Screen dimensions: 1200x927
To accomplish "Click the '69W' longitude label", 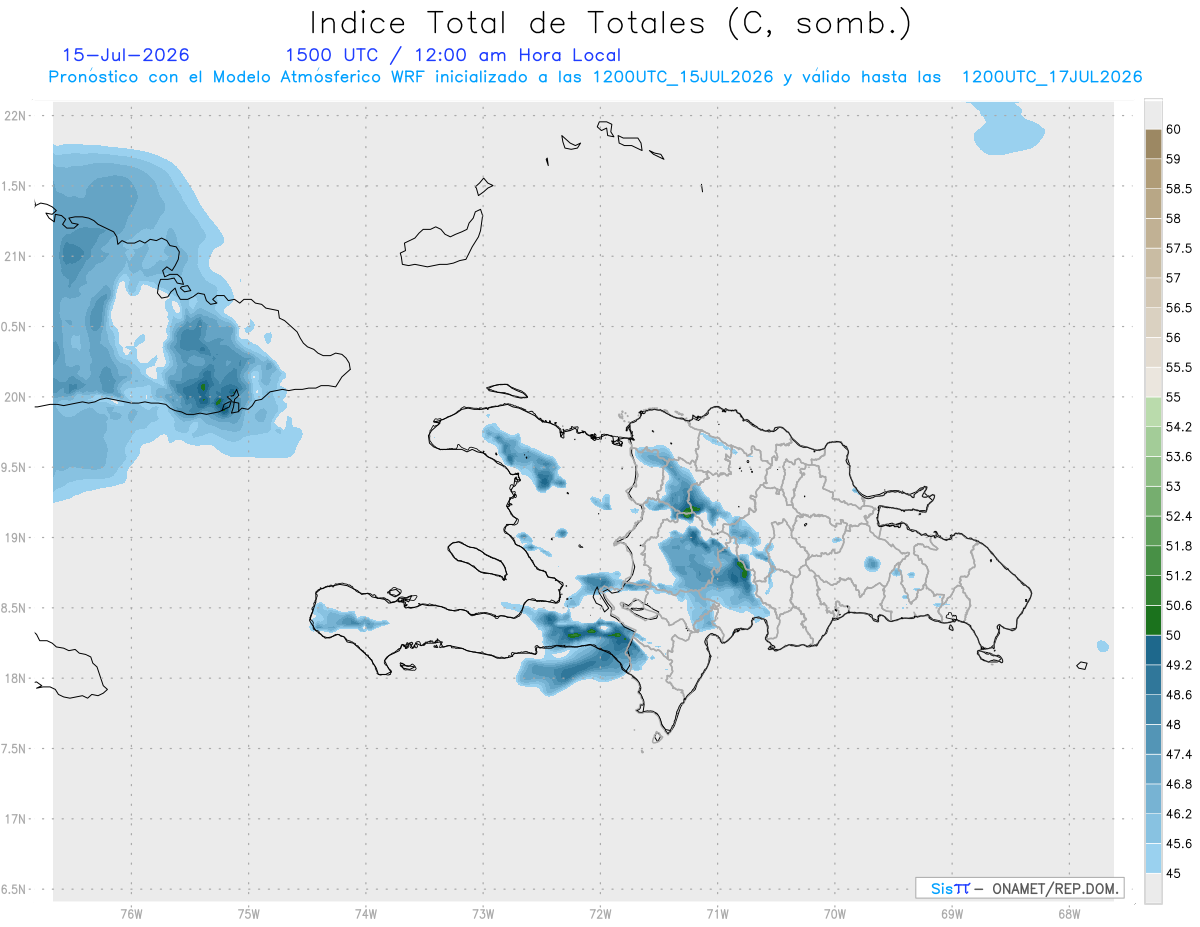I will [x=952, y=914].
